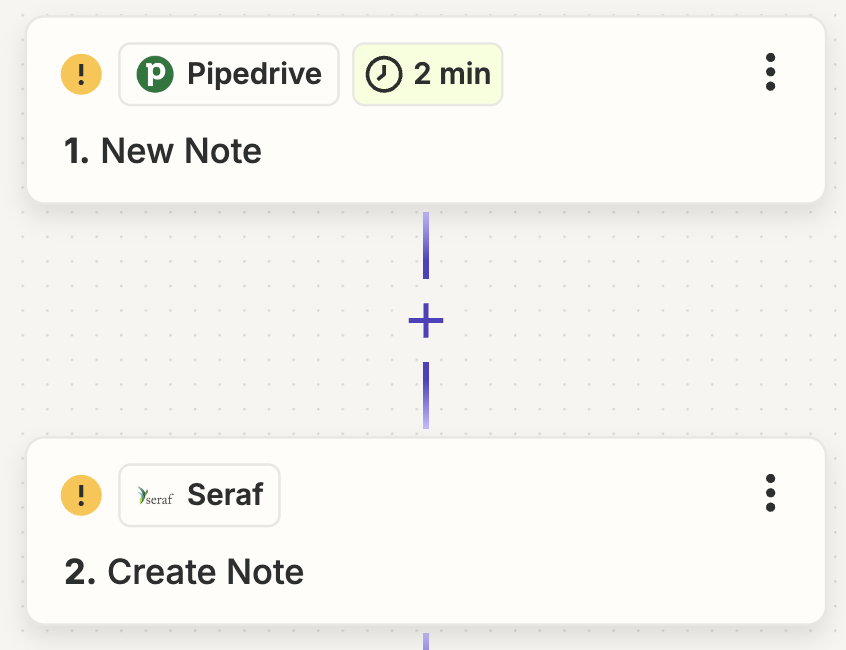Click connector line just above Seraf card
The width and height of the screenshot is (846, 650).
(426, 395)
